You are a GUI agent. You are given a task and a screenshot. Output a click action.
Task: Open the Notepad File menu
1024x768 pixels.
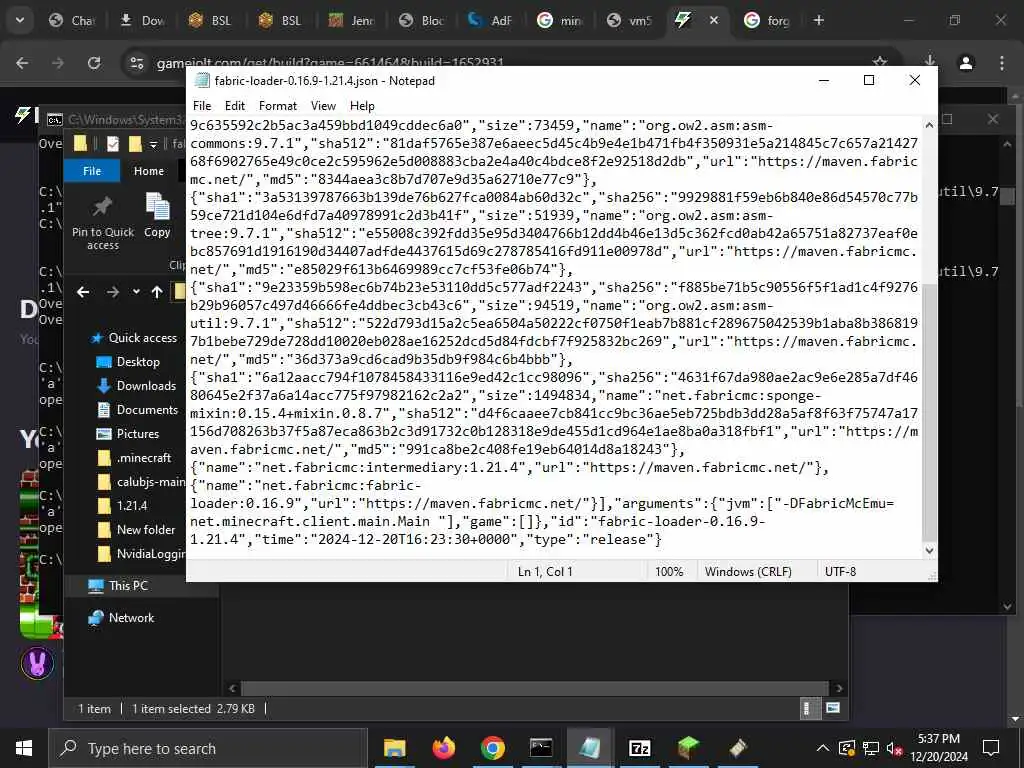pyautogui.click(x=202, y=106)
